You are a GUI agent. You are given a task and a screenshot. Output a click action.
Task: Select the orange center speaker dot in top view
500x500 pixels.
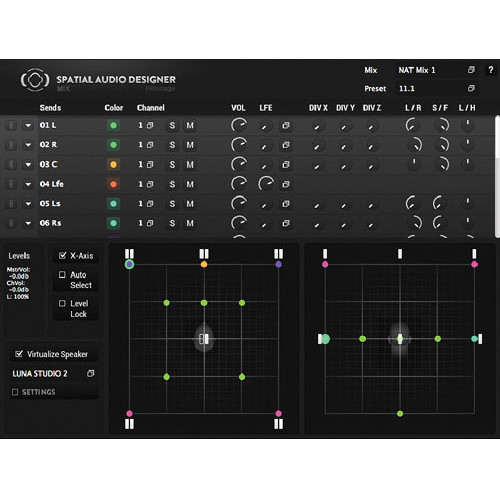pos(204,264)
